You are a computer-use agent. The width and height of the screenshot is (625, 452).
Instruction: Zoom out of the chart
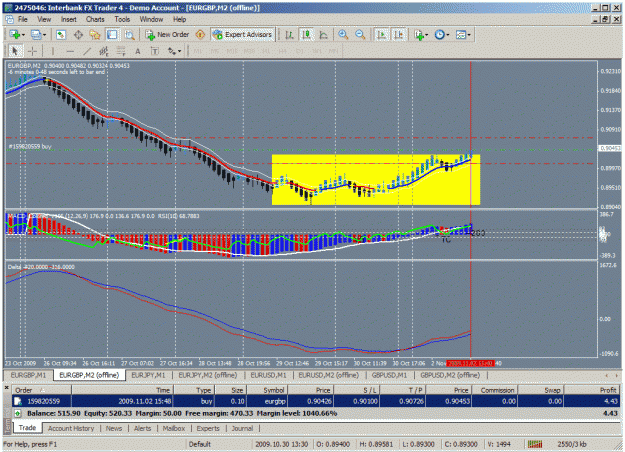(360, 35)
